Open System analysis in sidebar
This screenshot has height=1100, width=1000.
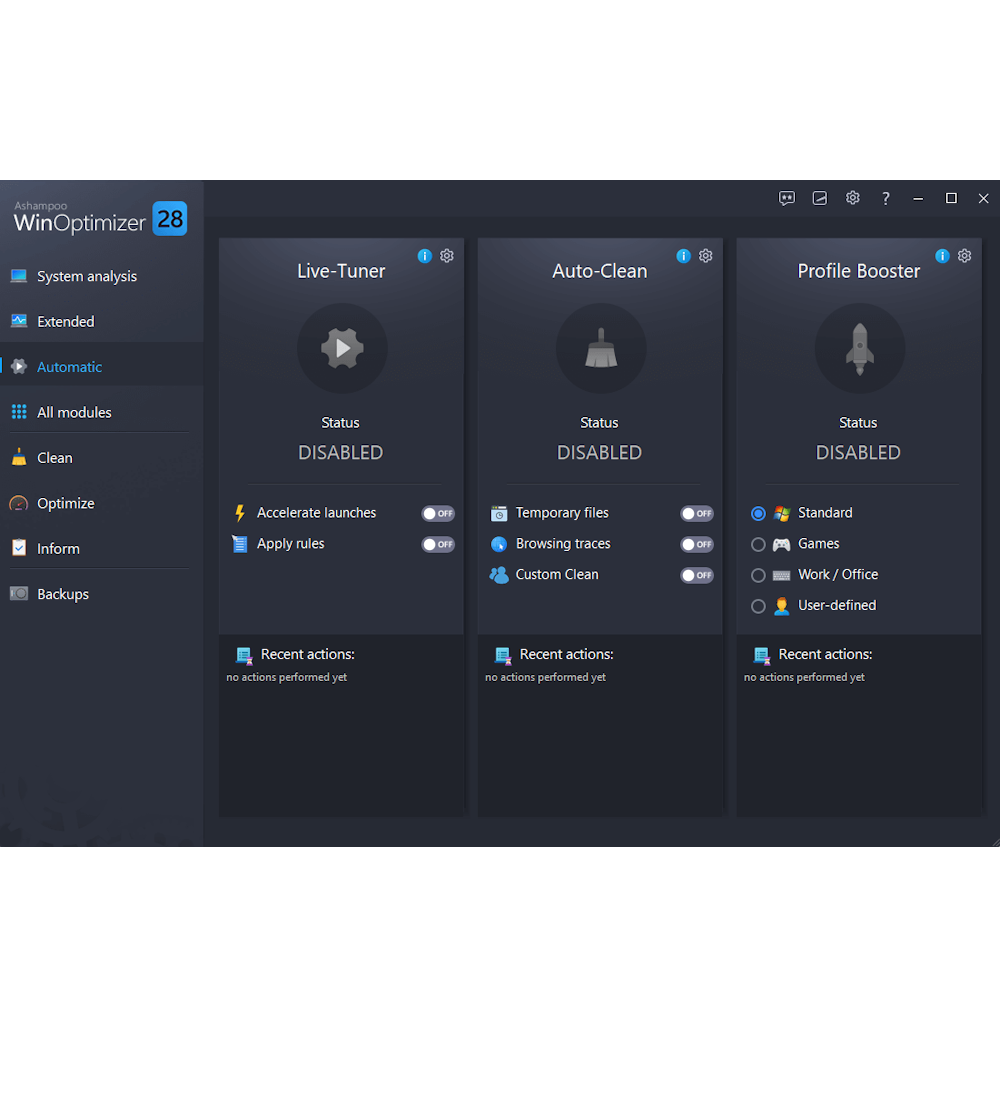tap(87, 277)
